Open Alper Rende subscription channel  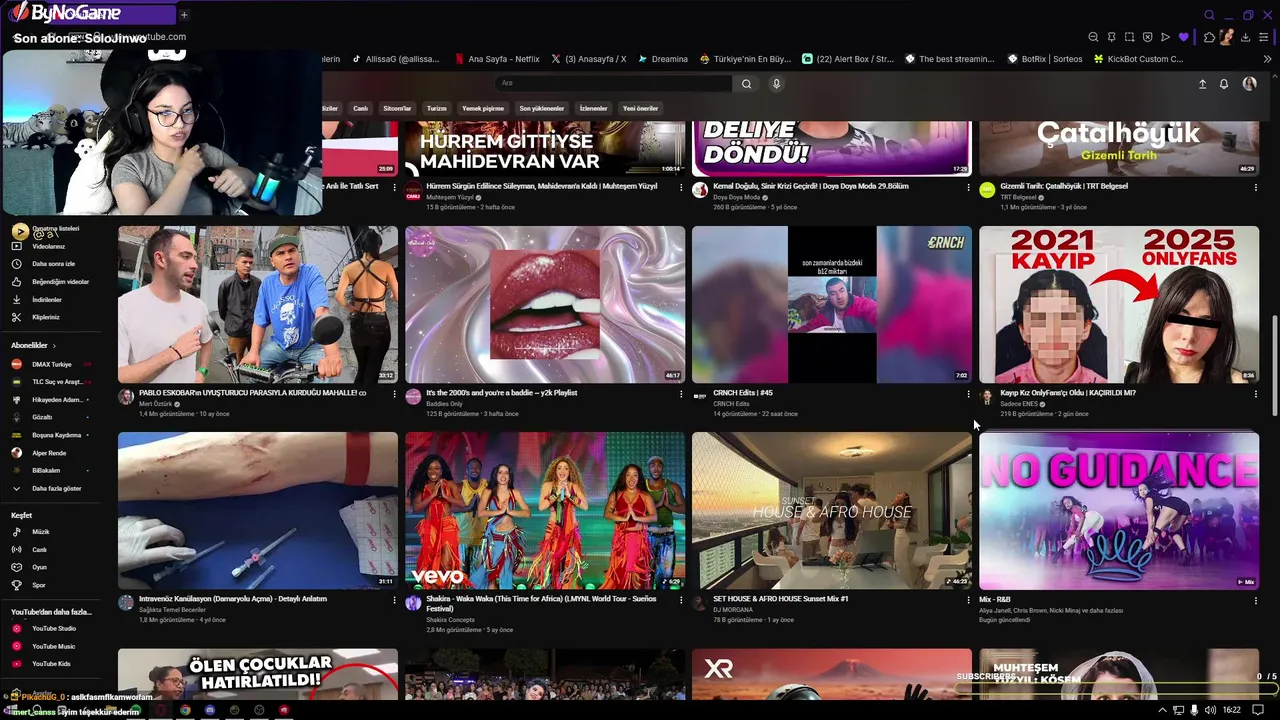point(49,453)
